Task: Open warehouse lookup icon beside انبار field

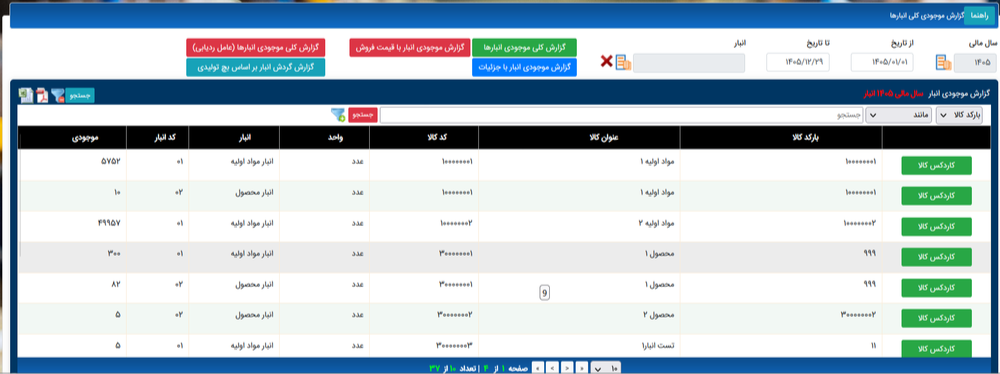Action: pyautogui.click(x=623, y=63)
